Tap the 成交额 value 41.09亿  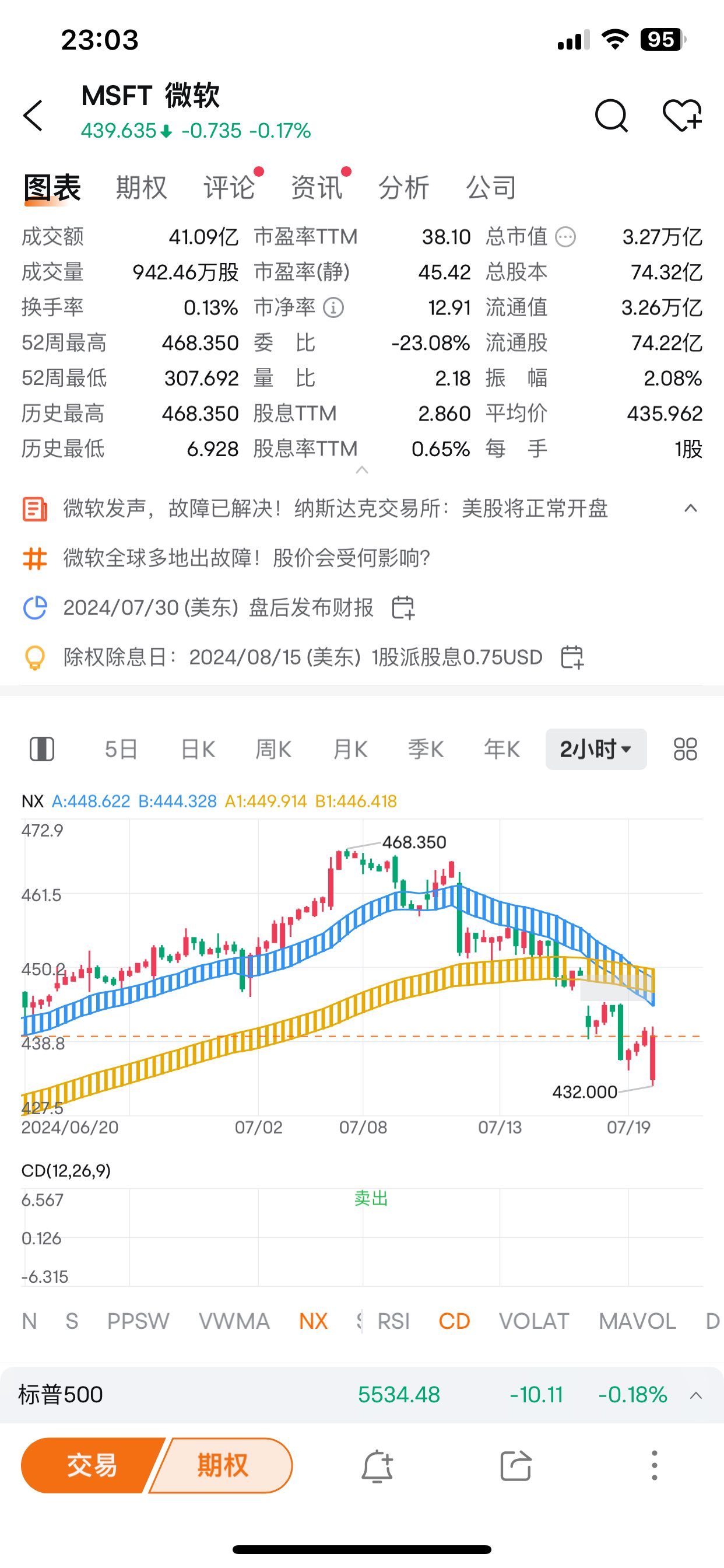(204, 237)
